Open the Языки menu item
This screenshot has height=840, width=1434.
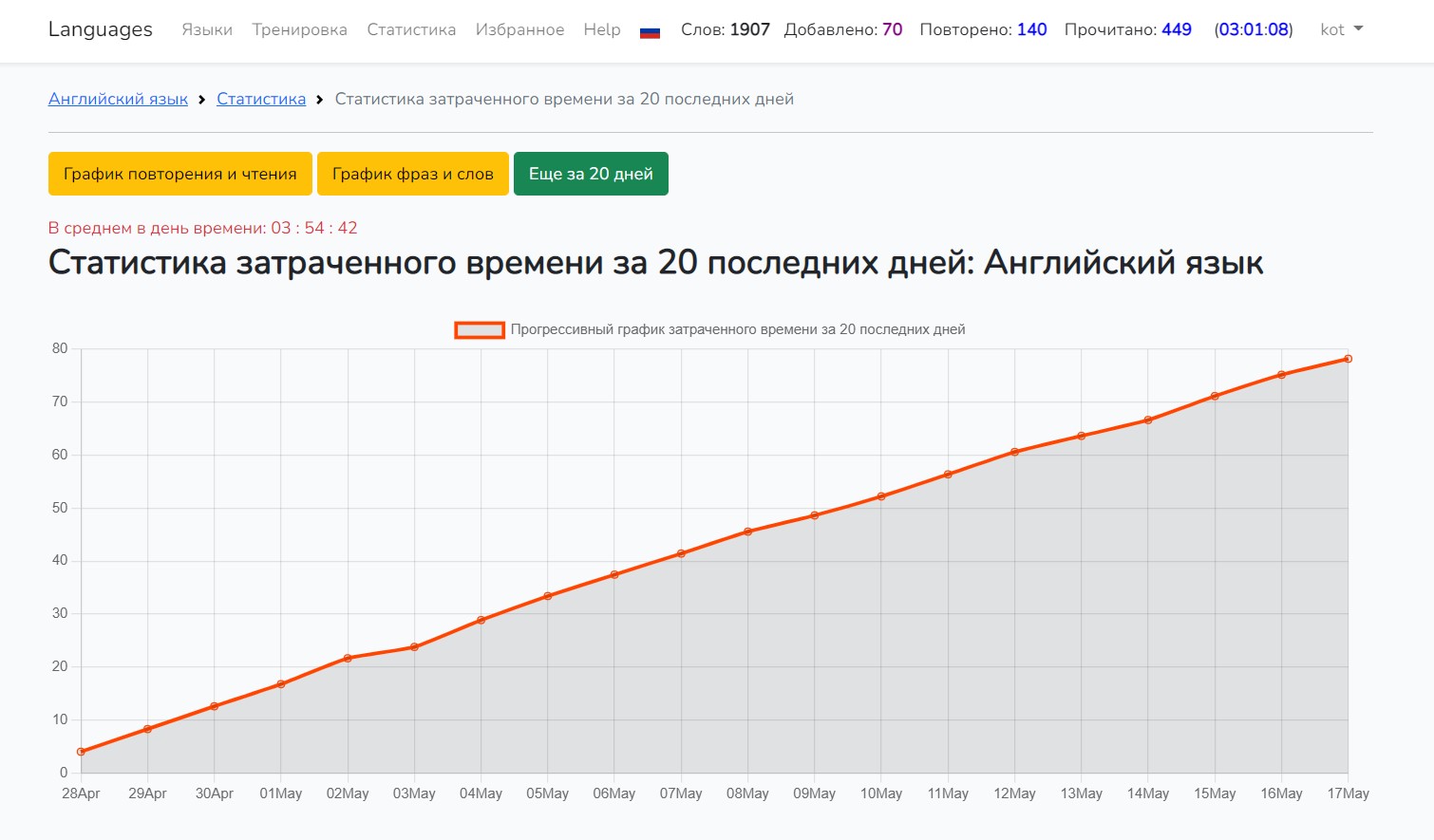coord(207,29)
